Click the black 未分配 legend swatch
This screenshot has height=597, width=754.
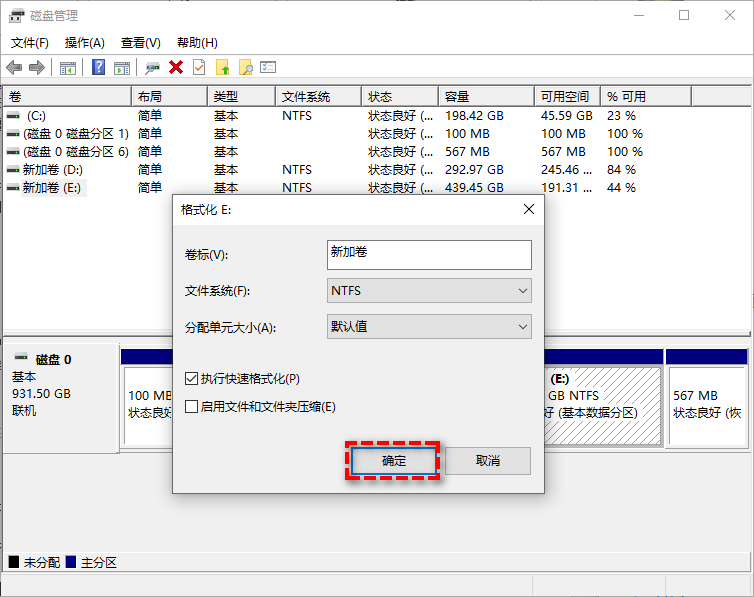(14, 562)
